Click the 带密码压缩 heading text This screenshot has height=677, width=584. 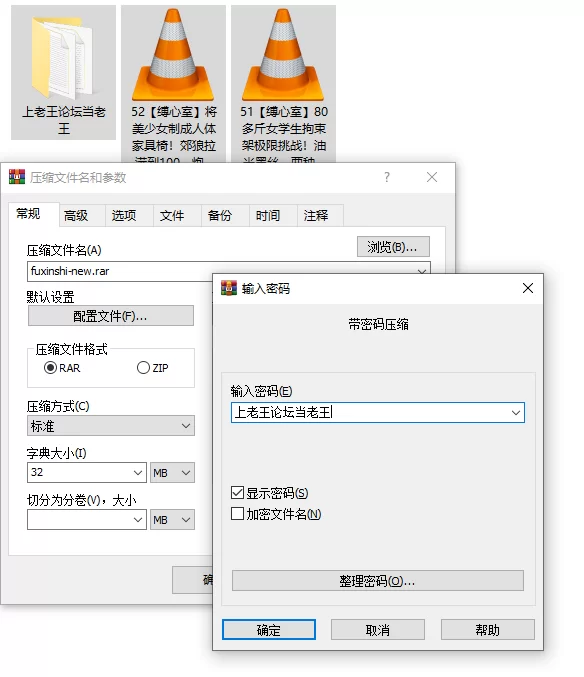(x=378, y=324)
